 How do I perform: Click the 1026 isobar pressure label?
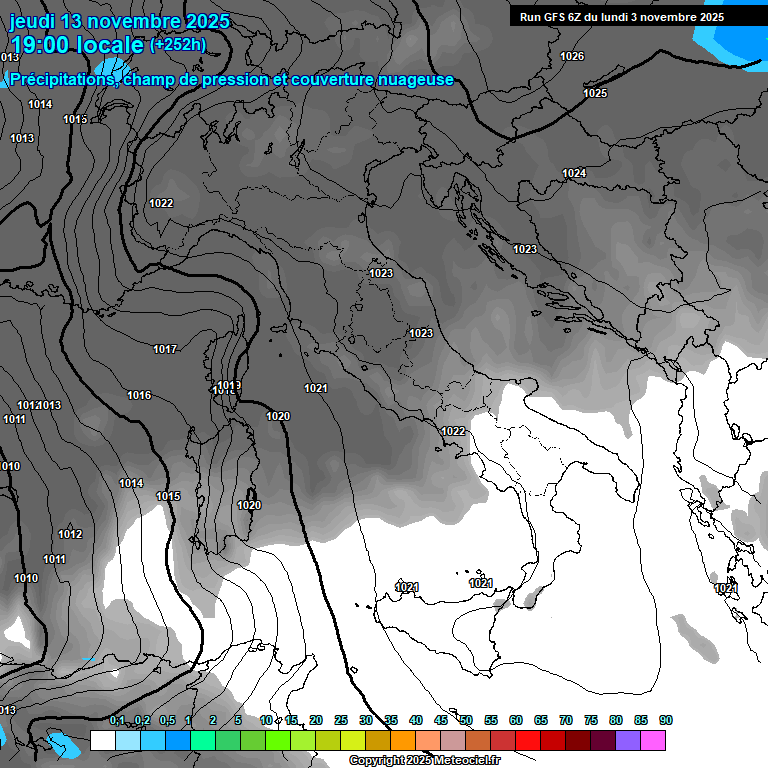[x=572, y=56]
